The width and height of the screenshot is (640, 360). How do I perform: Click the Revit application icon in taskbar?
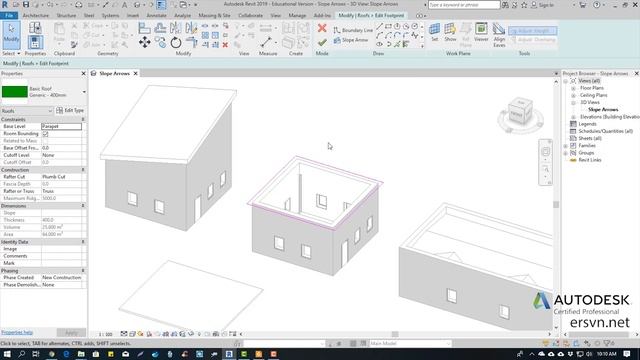[229, 354]
